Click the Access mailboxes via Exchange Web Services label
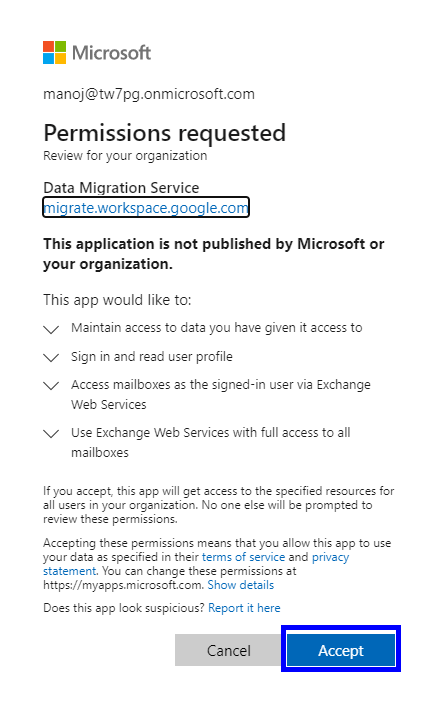The image size is (436, 706). click(221, 394)
